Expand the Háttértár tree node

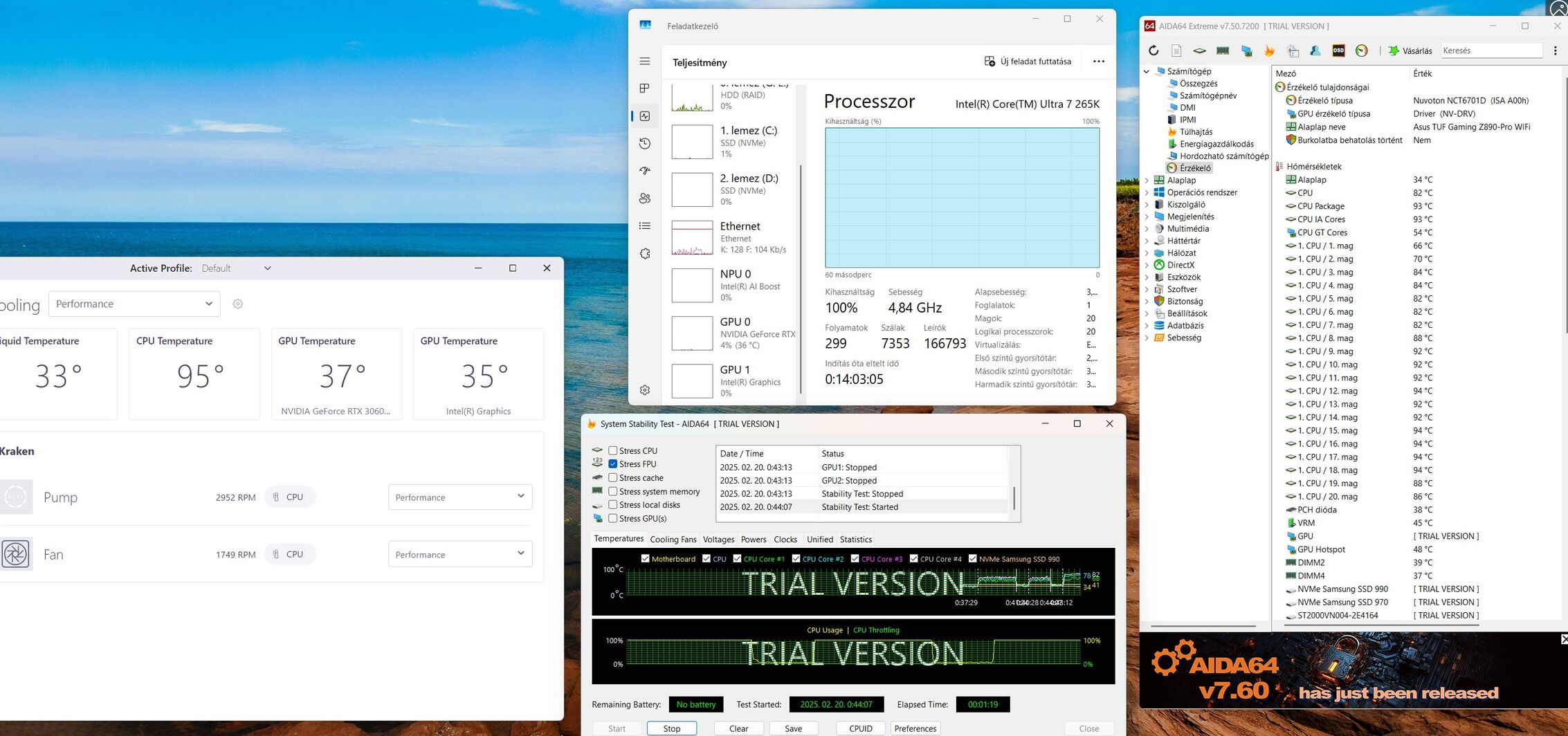[1147, 241]
